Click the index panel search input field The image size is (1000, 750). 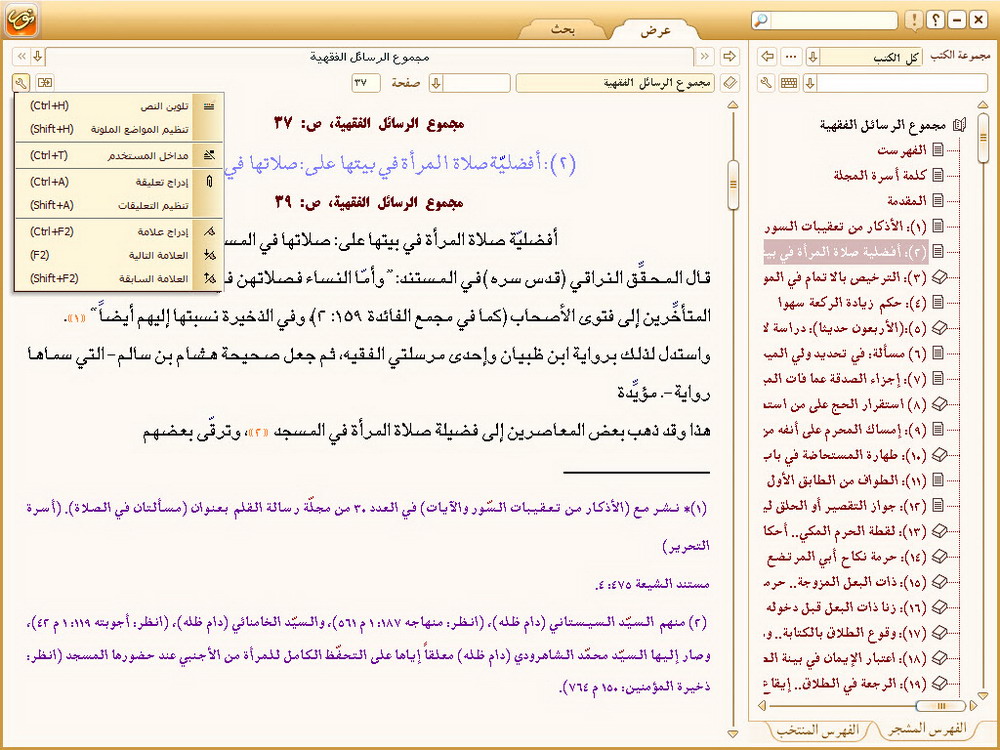click(902, 83)
